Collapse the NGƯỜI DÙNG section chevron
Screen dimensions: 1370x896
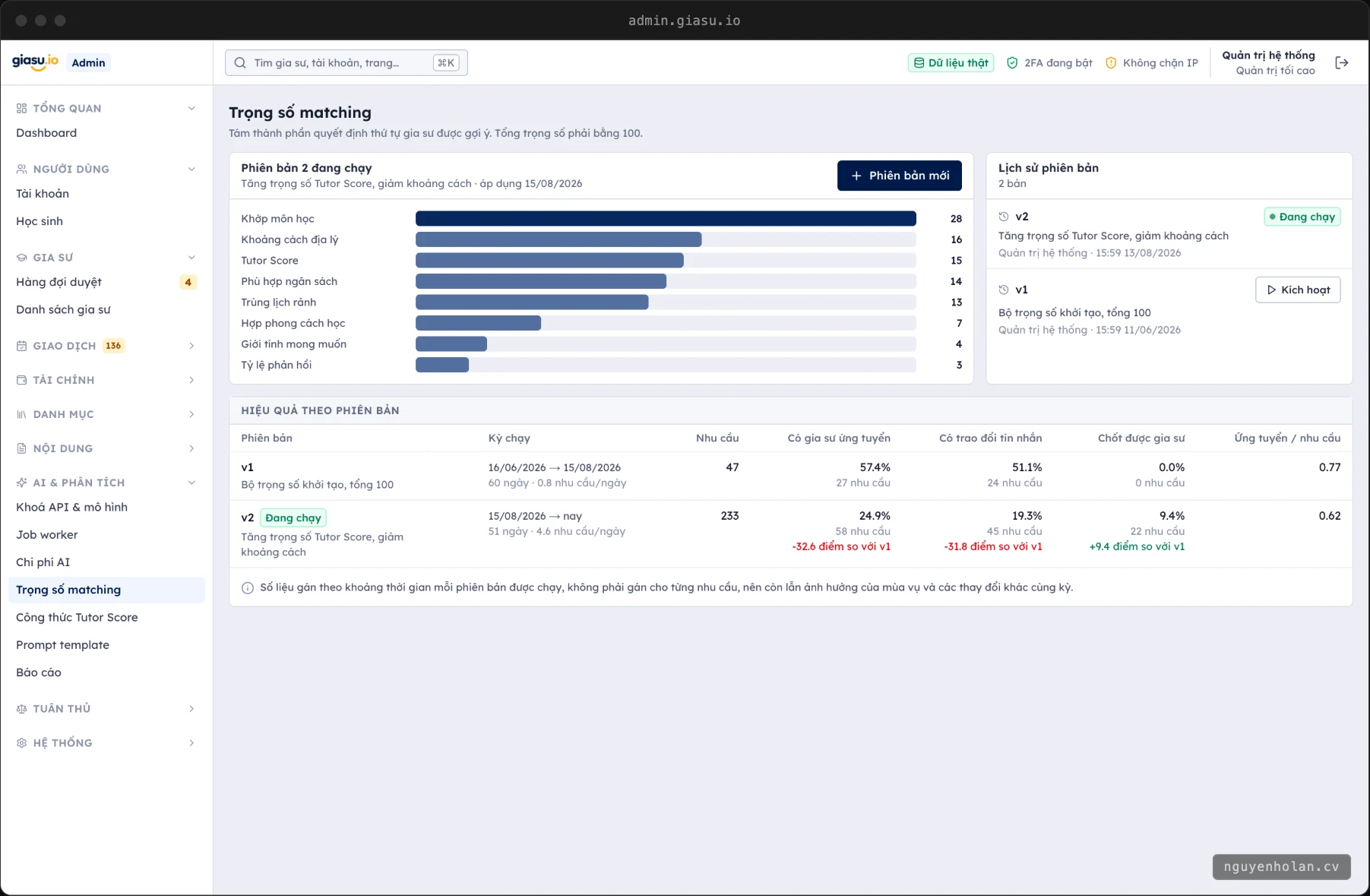[191, 169]
